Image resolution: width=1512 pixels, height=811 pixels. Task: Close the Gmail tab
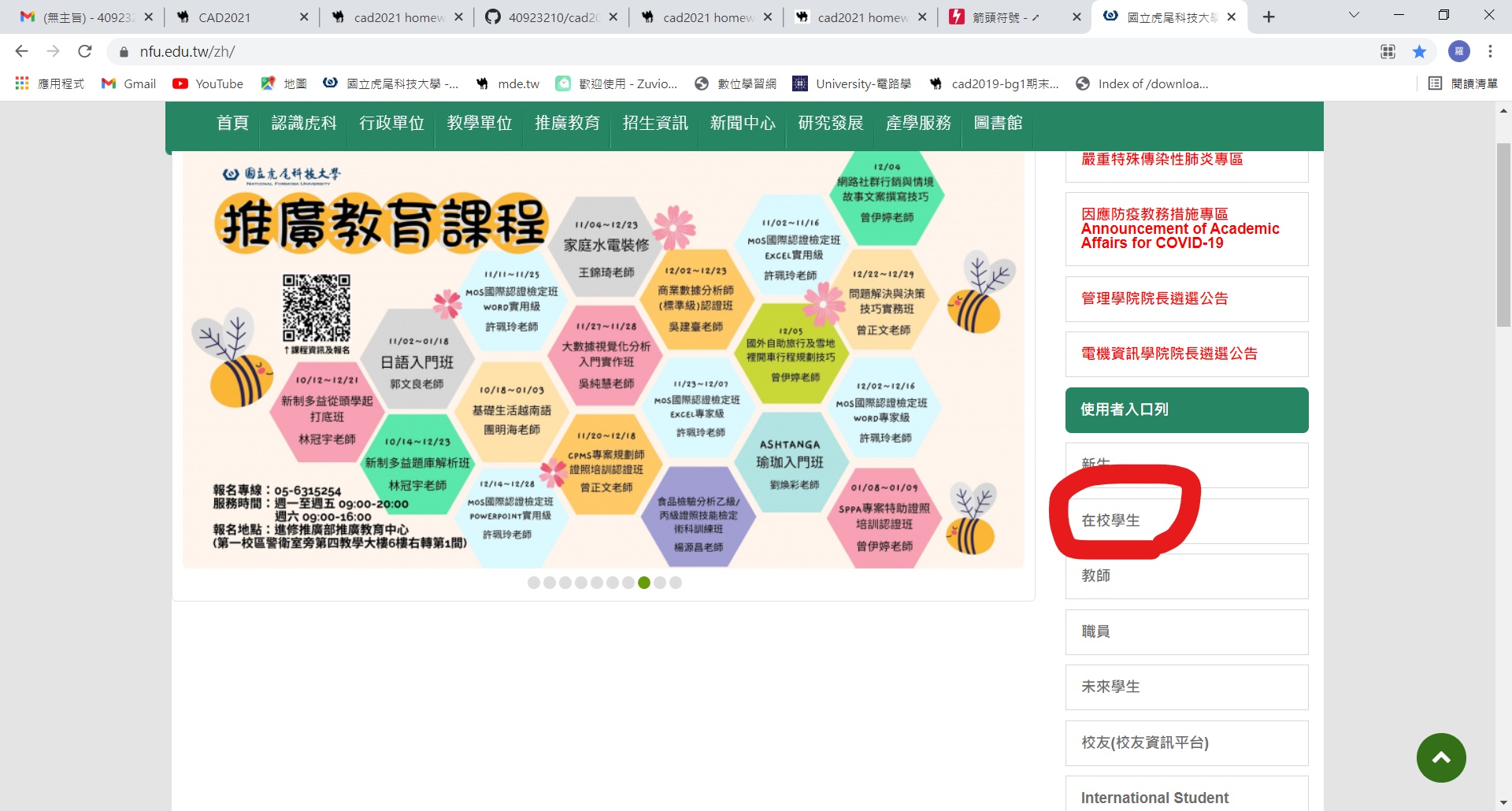tap(148, 17)
